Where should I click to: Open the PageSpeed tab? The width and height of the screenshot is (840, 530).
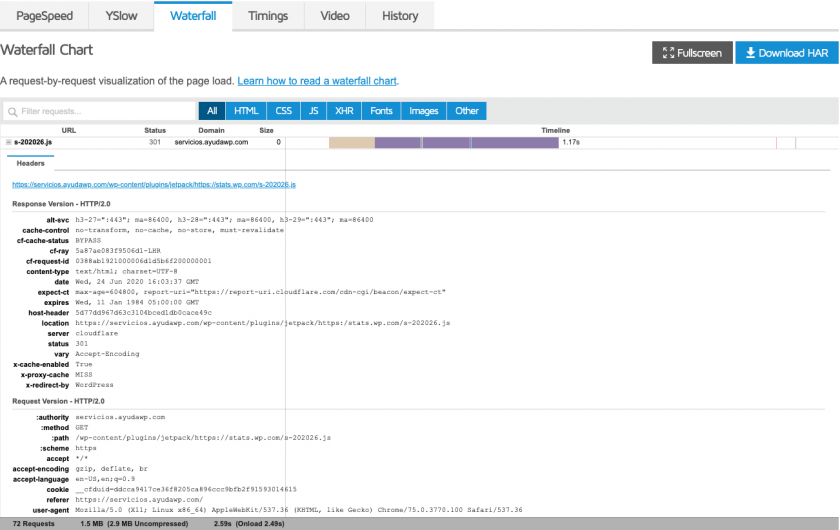click(x=44, y=16)
